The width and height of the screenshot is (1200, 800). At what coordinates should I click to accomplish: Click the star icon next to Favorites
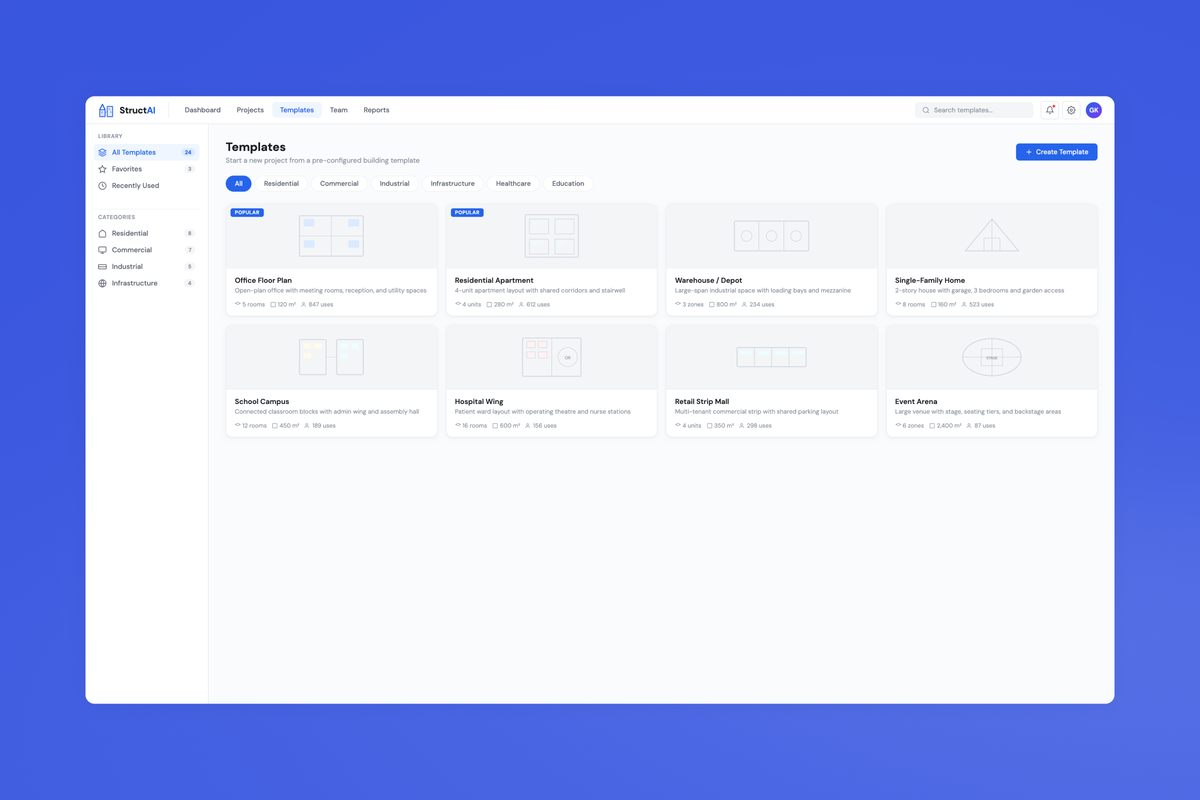click(x=103, y=168)
